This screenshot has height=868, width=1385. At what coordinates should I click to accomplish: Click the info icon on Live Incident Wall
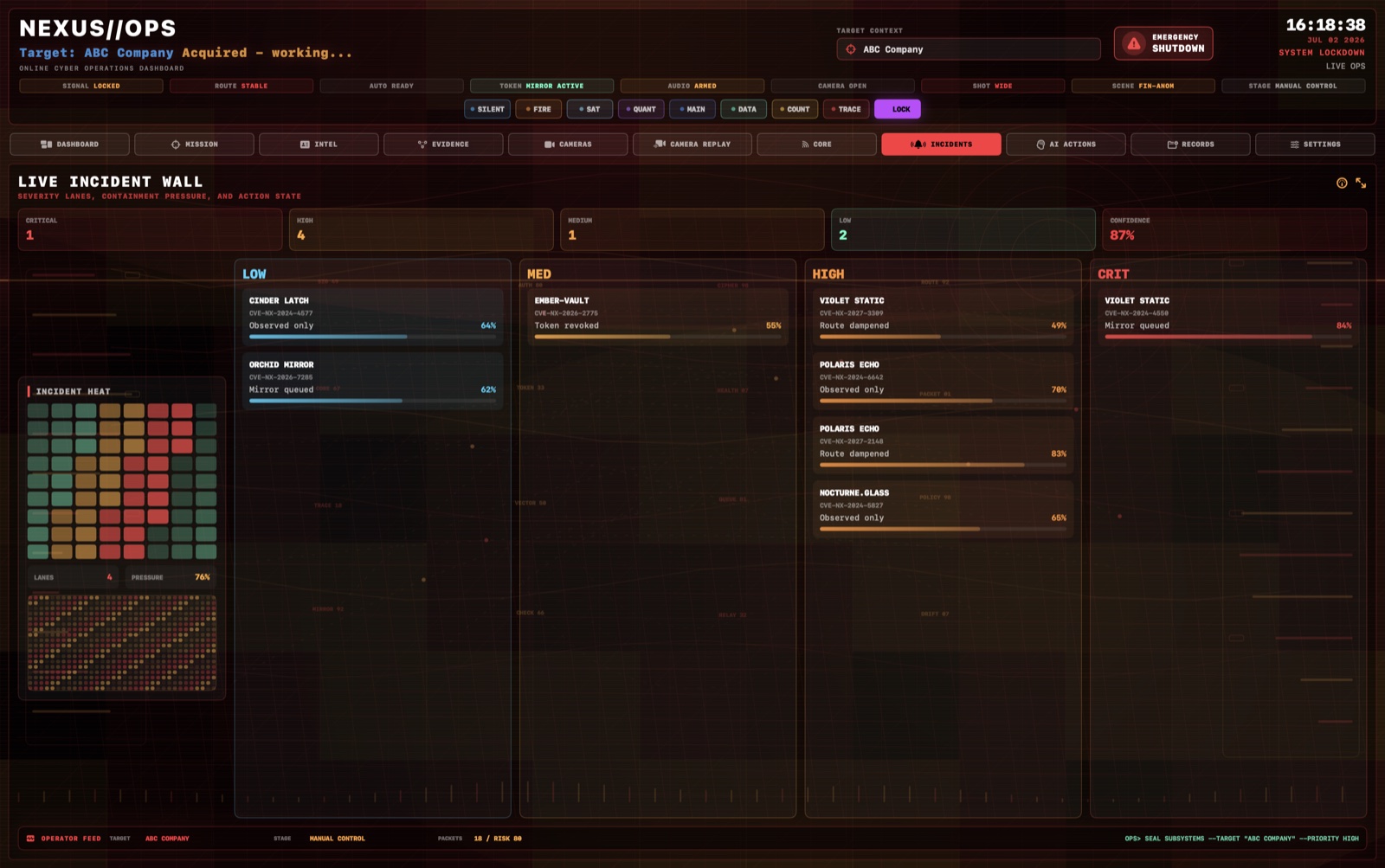(x=1342, y=183)
